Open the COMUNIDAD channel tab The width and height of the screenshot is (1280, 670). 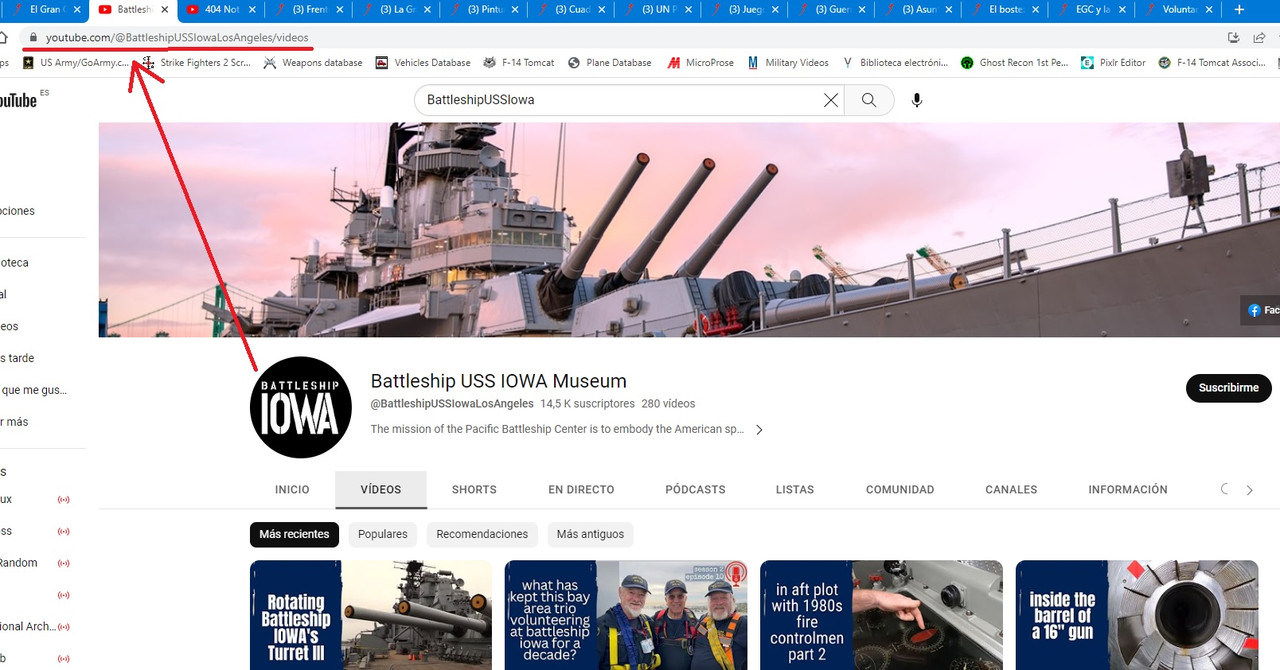click(x=900, y=490)
